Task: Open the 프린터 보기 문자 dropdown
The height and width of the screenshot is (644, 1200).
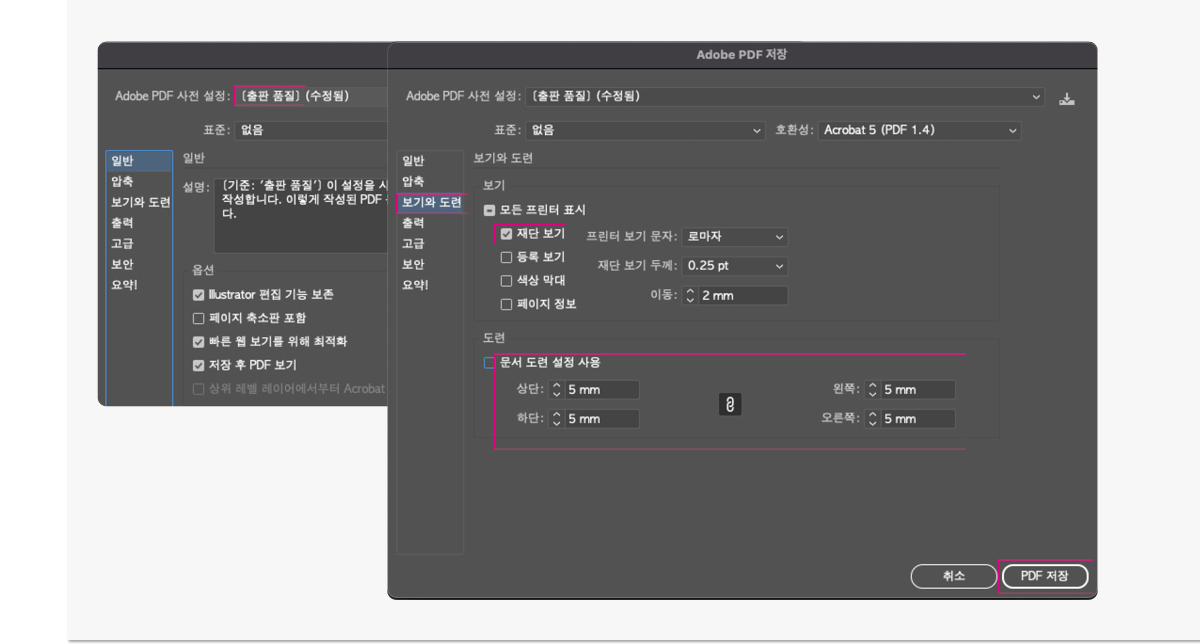Action: (735, 237)
